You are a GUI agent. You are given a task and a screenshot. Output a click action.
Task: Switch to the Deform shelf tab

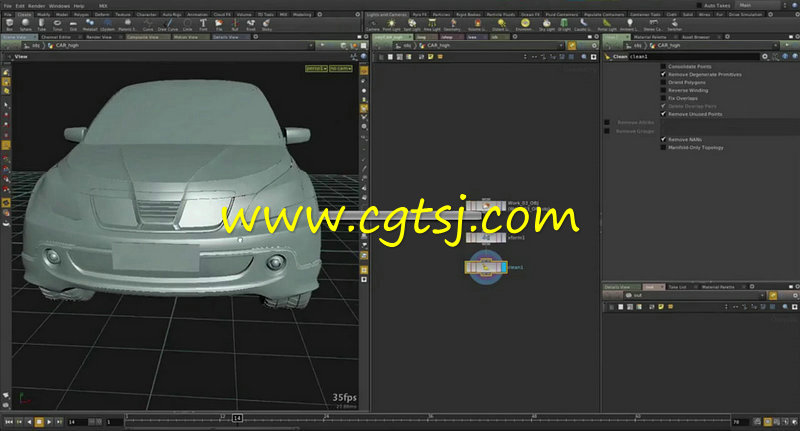pos(102,14)
